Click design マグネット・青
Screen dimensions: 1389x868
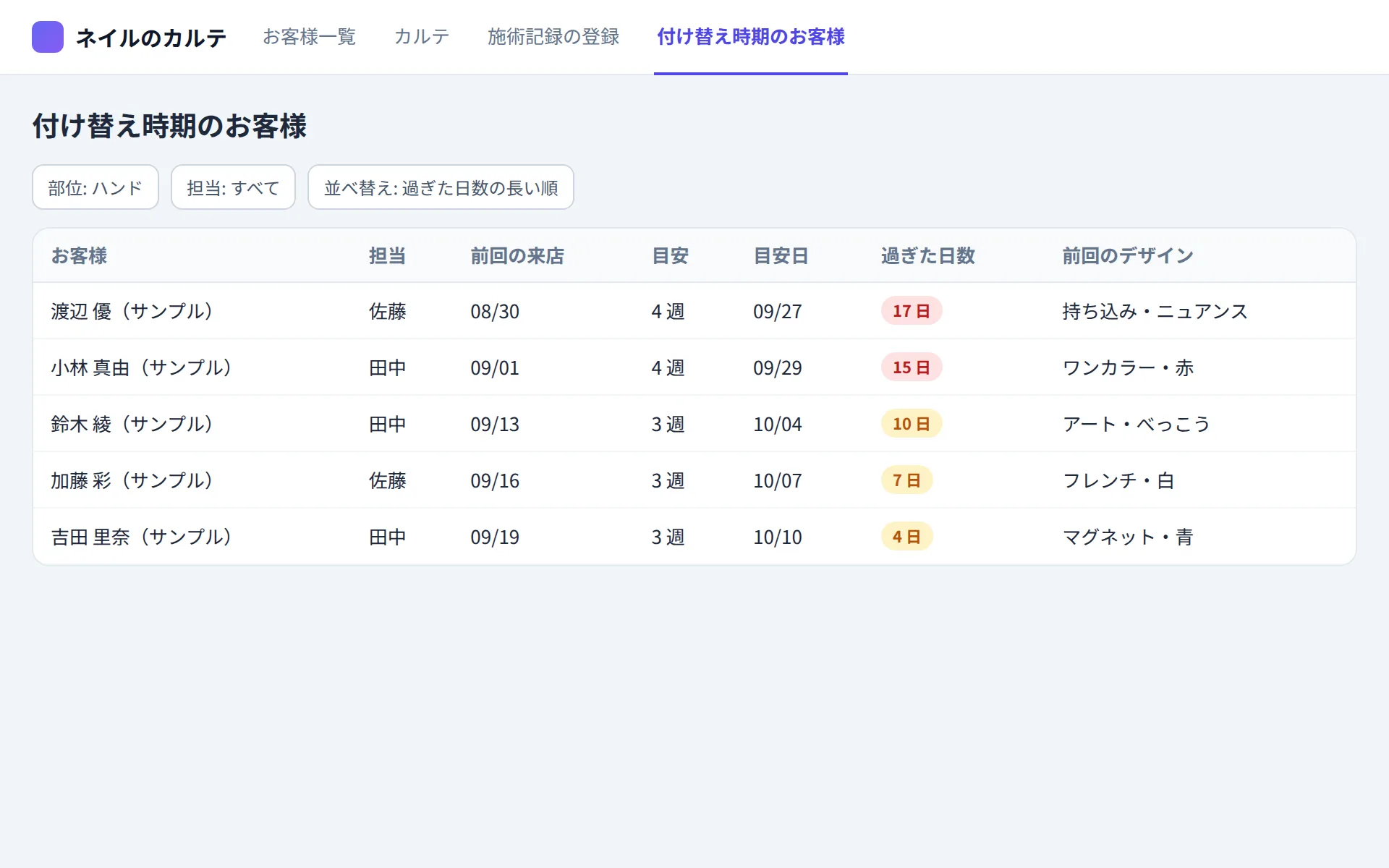(1128, 537)
